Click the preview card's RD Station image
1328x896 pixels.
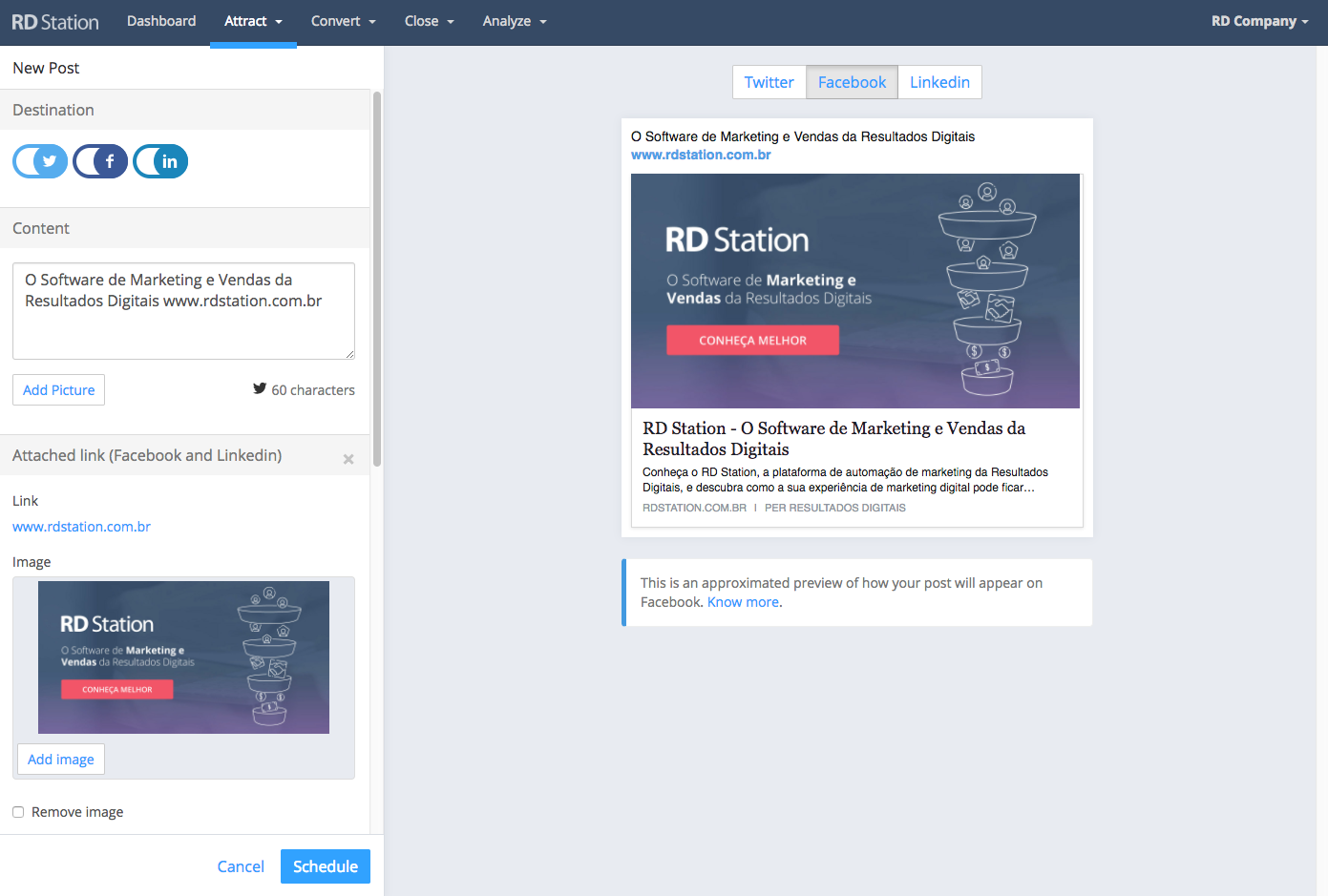click(855, 291)
